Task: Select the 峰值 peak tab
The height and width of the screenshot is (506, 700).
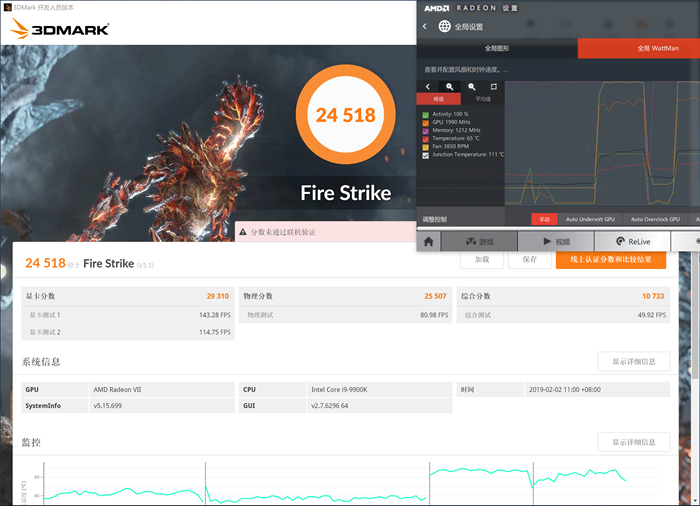Action: tap(438, 99)
